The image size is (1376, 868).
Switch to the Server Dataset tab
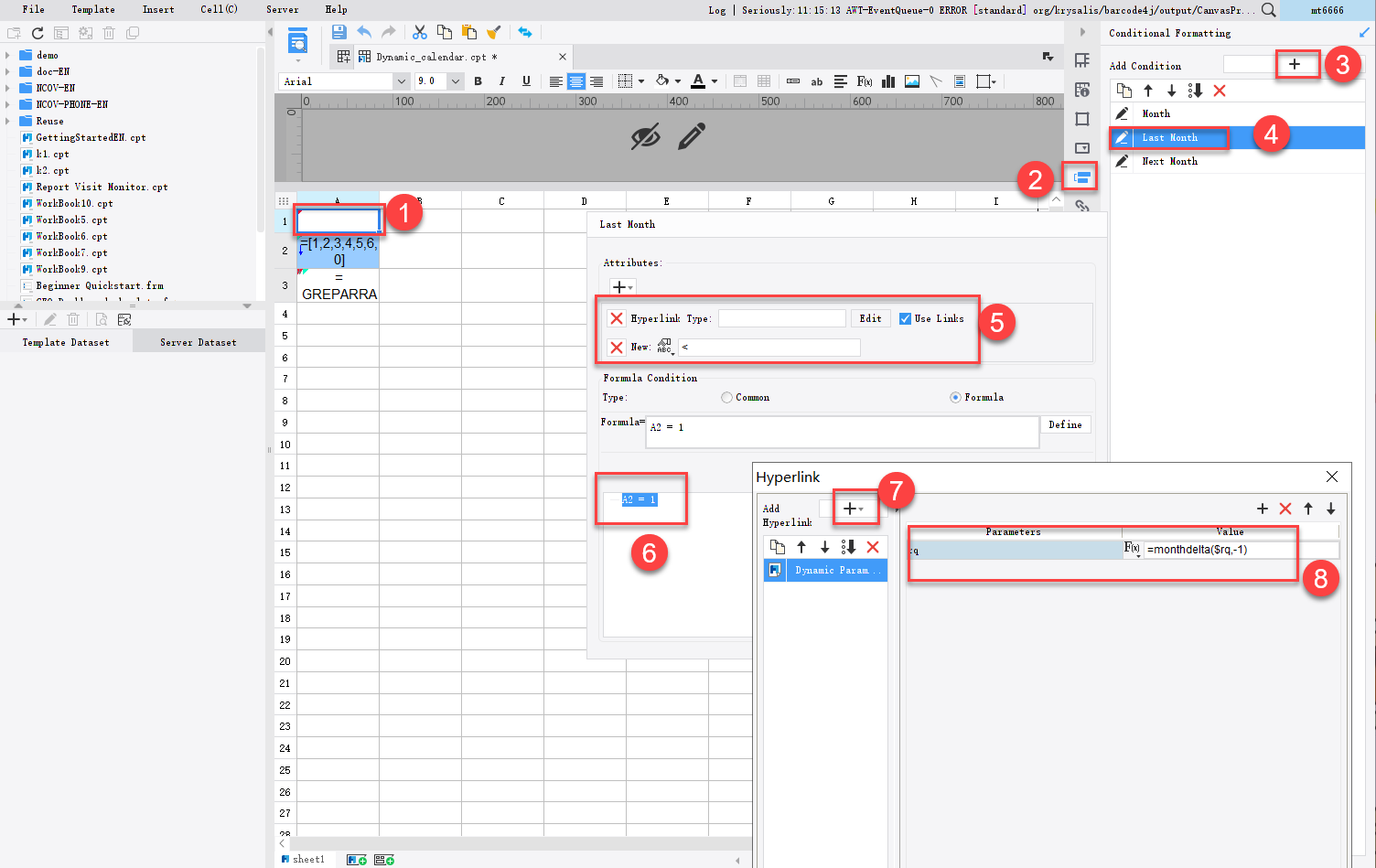(x=198, y=341)
